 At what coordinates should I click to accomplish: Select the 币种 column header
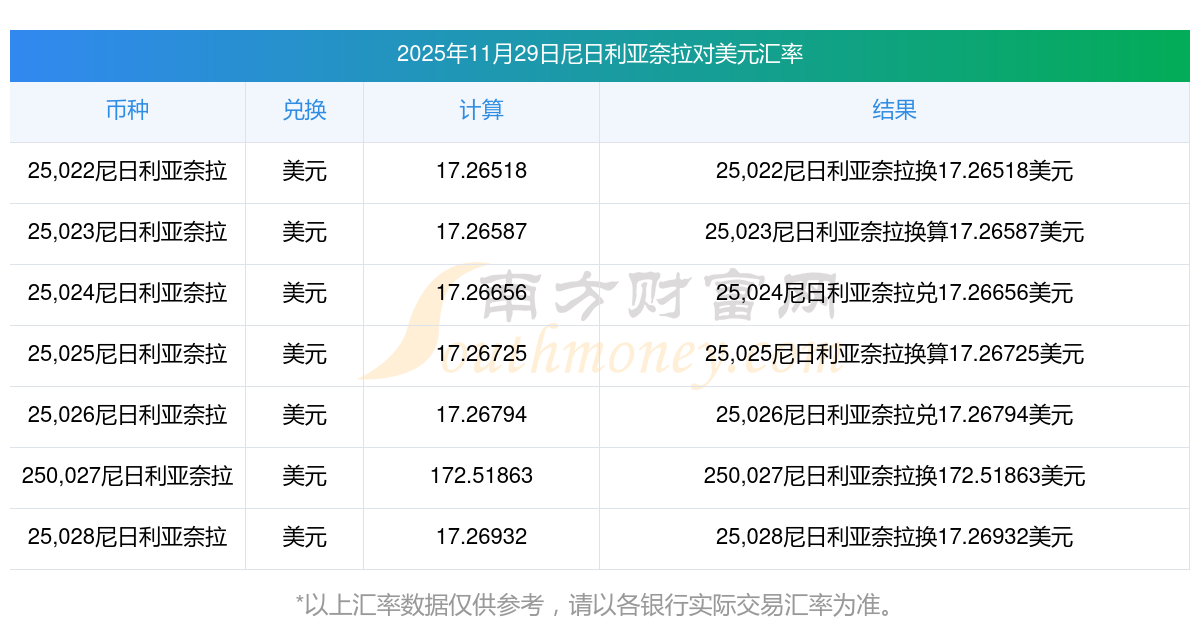click(127, 111)
